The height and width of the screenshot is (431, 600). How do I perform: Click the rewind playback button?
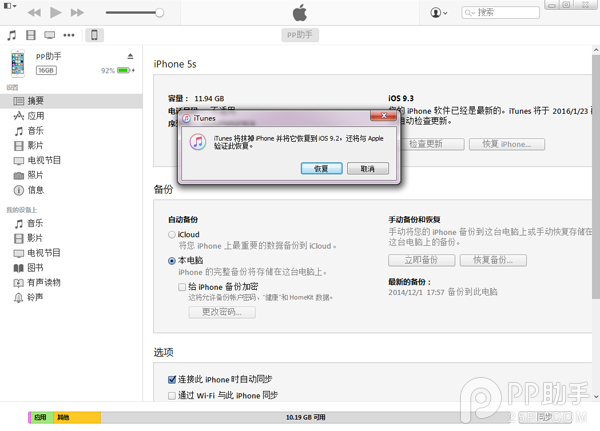(x=34, y=13)
